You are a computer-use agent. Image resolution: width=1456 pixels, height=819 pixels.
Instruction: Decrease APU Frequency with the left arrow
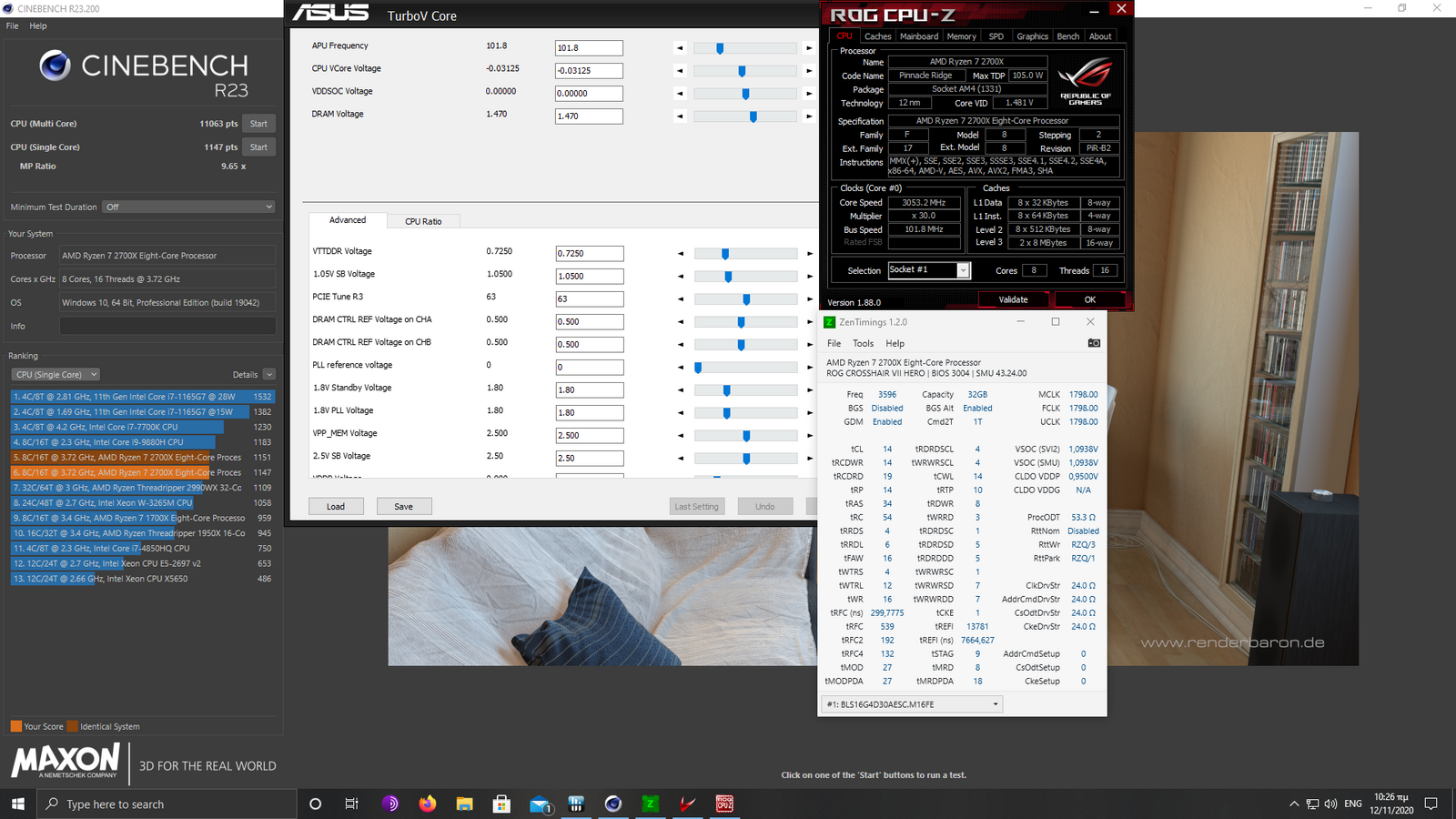pyautogui.click(x=680, y=48)
